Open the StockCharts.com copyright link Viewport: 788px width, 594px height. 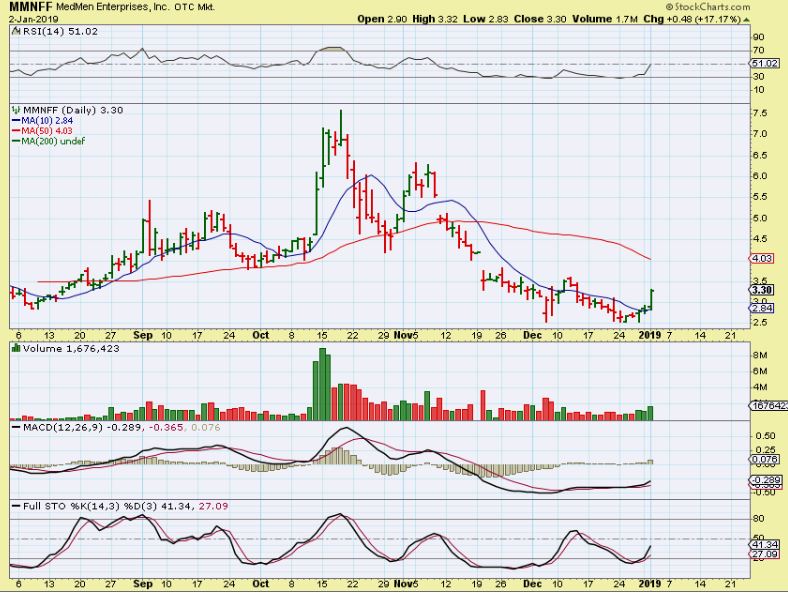coord(708,7)
